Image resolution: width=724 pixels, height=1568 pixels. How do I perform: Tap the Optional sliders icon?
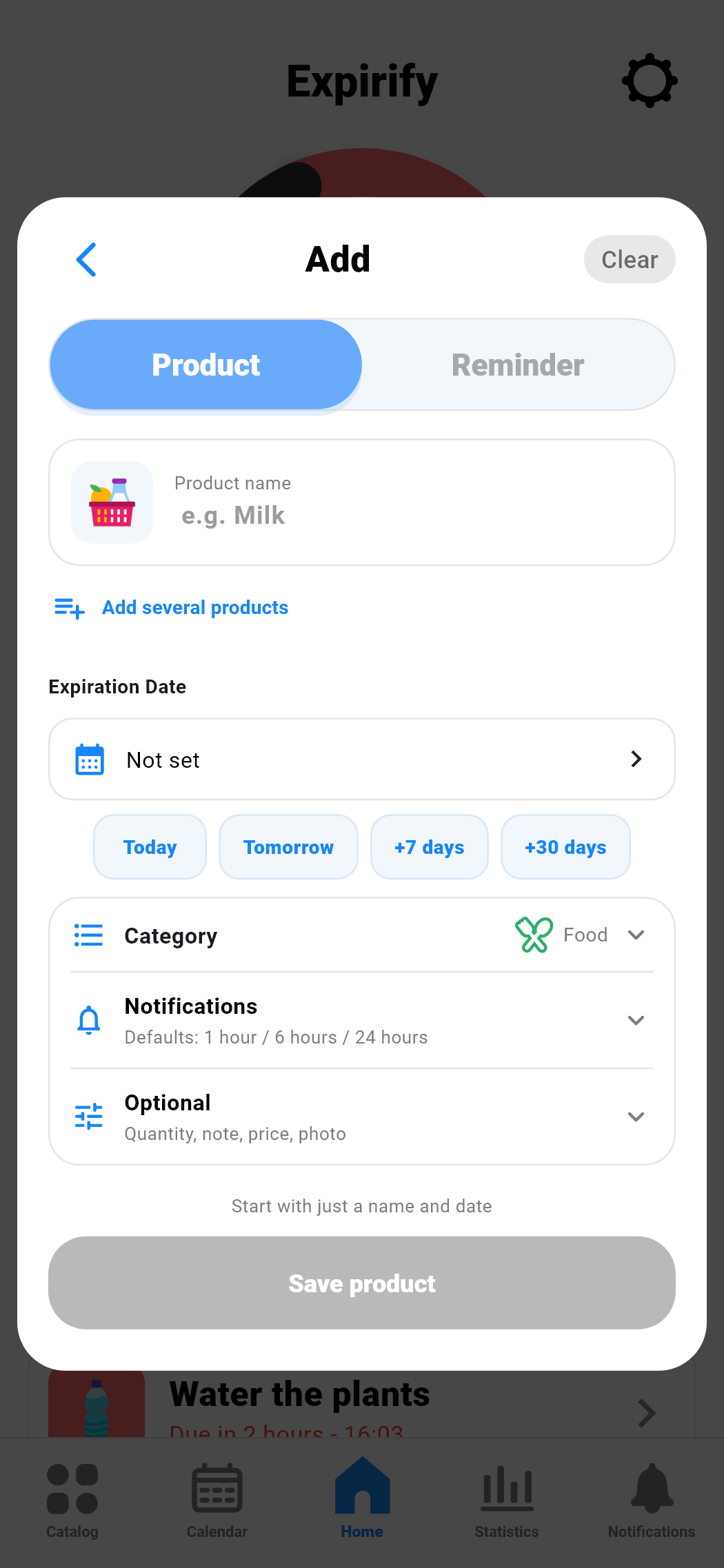pos(89,1116)
